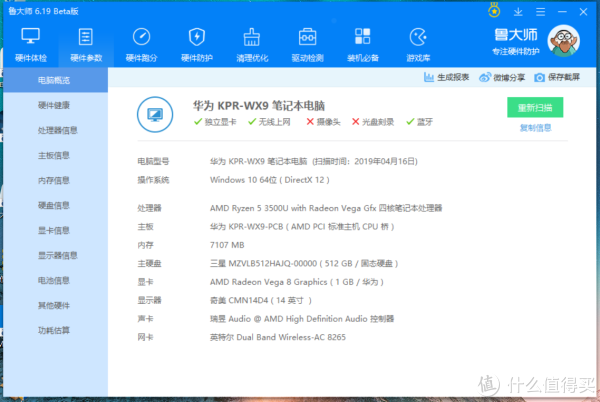Click the 鲁大师 mascot avatar
The image size is (600, 402).
click(x=563, y=41)
